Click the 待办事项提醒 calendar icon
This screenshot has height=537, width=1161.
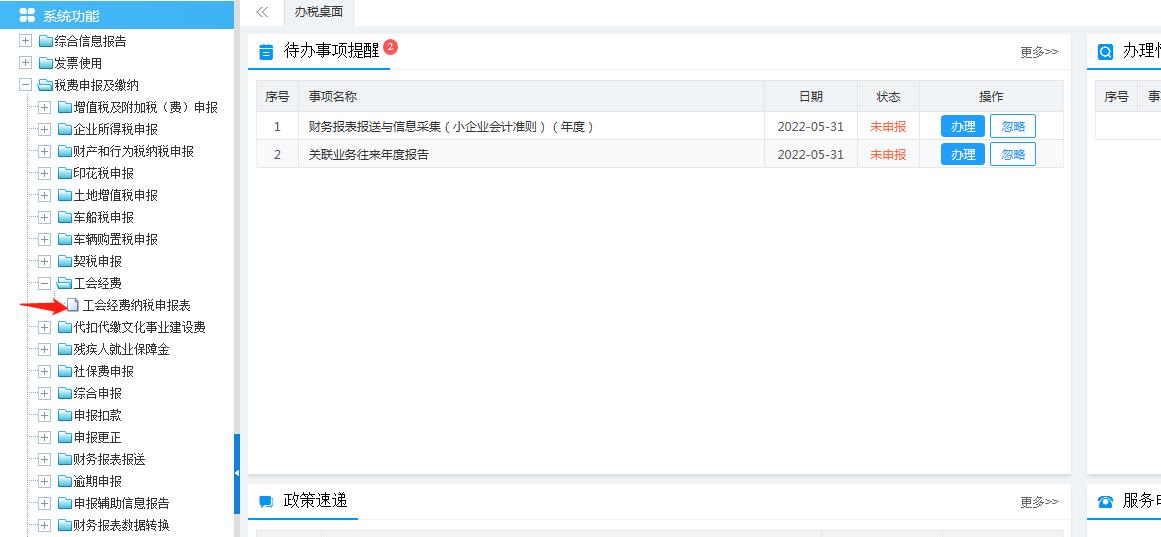[x=266, y=52]
